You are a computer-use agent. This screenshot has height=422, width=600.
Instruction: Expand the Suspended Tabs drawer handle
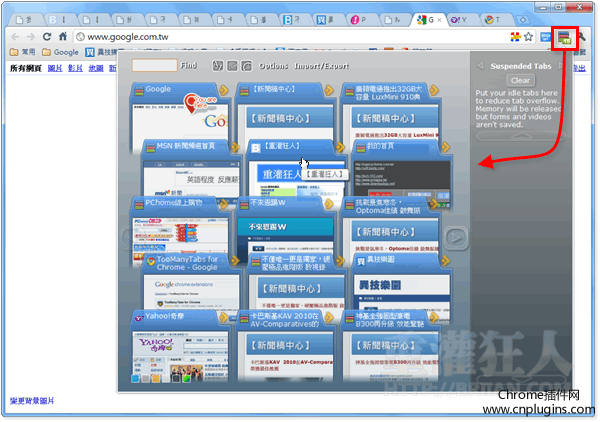point(521,136)
